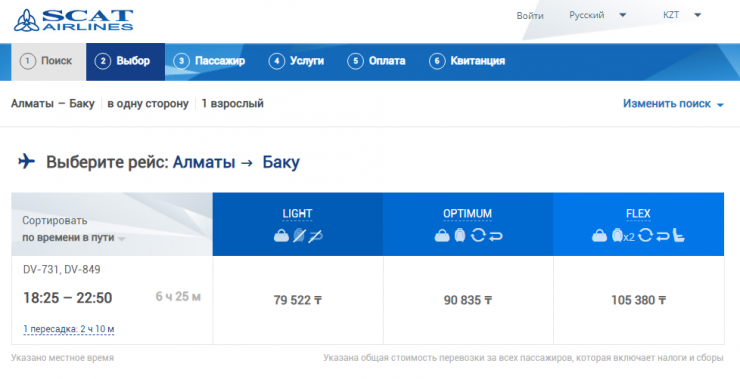Click 1 взрослый passenger text
The width and height of the screenshot is (740, 379).
tap(233, 104)
